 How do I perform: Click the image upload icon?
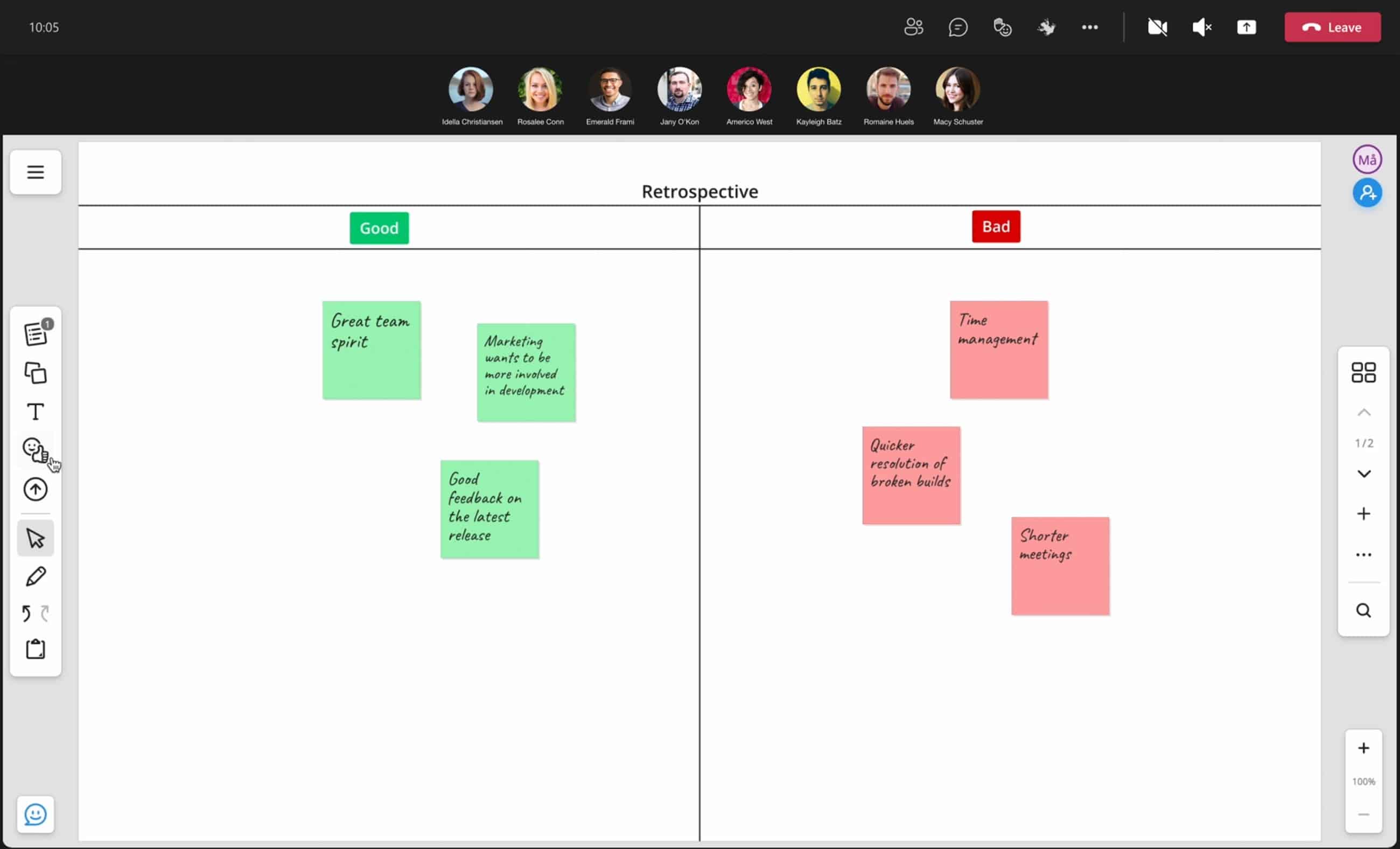[35, 489]
